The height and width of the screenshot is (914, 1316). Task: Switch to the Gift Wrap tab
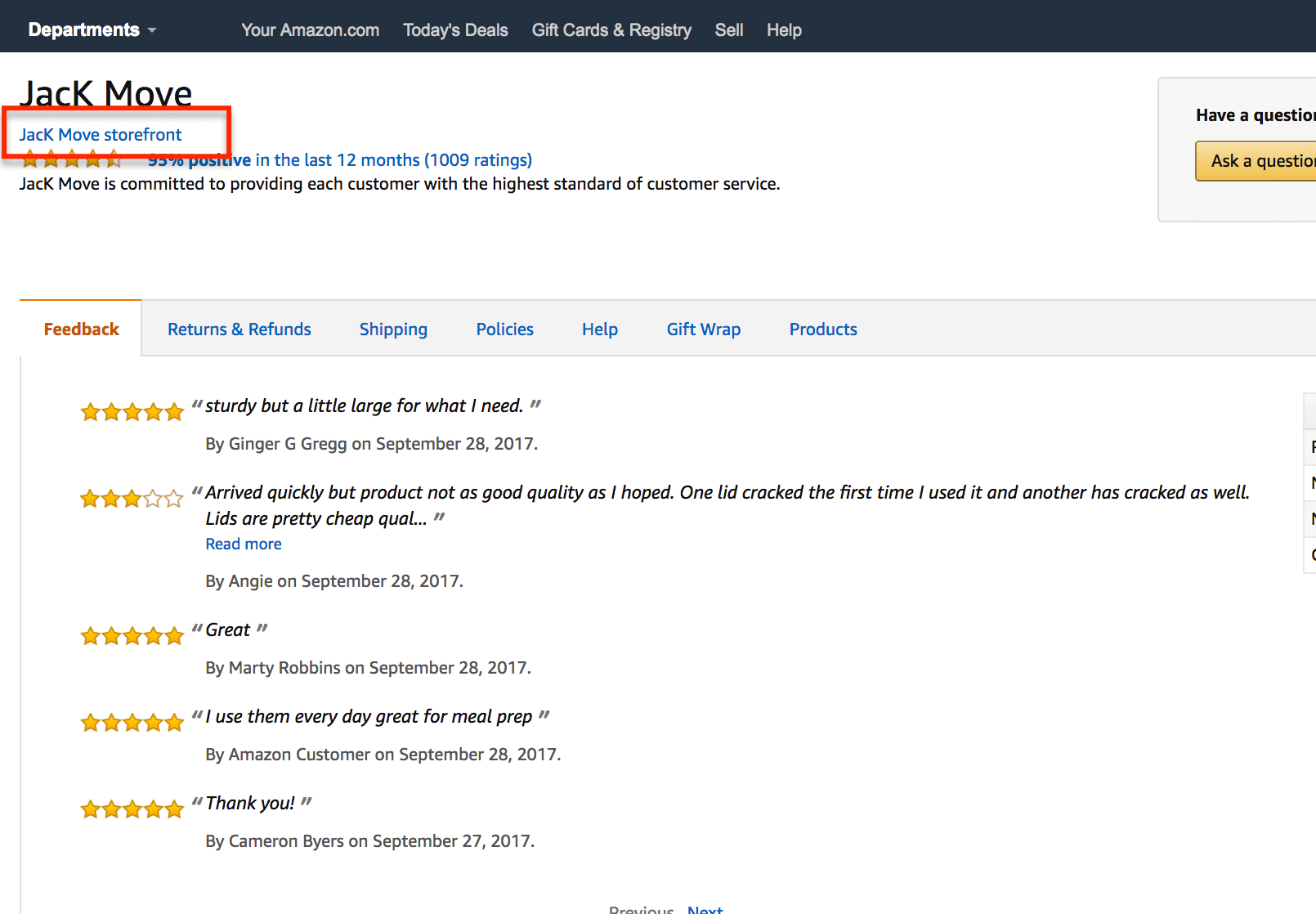(x=704, y=329)
